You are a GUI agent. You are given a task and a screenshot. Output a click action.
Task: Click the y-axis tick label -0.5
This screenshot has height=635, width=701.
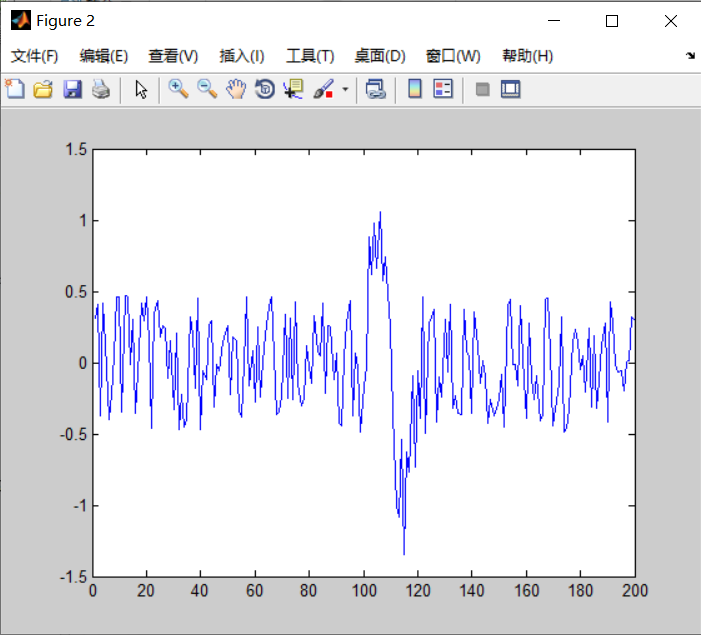(73, 435)
